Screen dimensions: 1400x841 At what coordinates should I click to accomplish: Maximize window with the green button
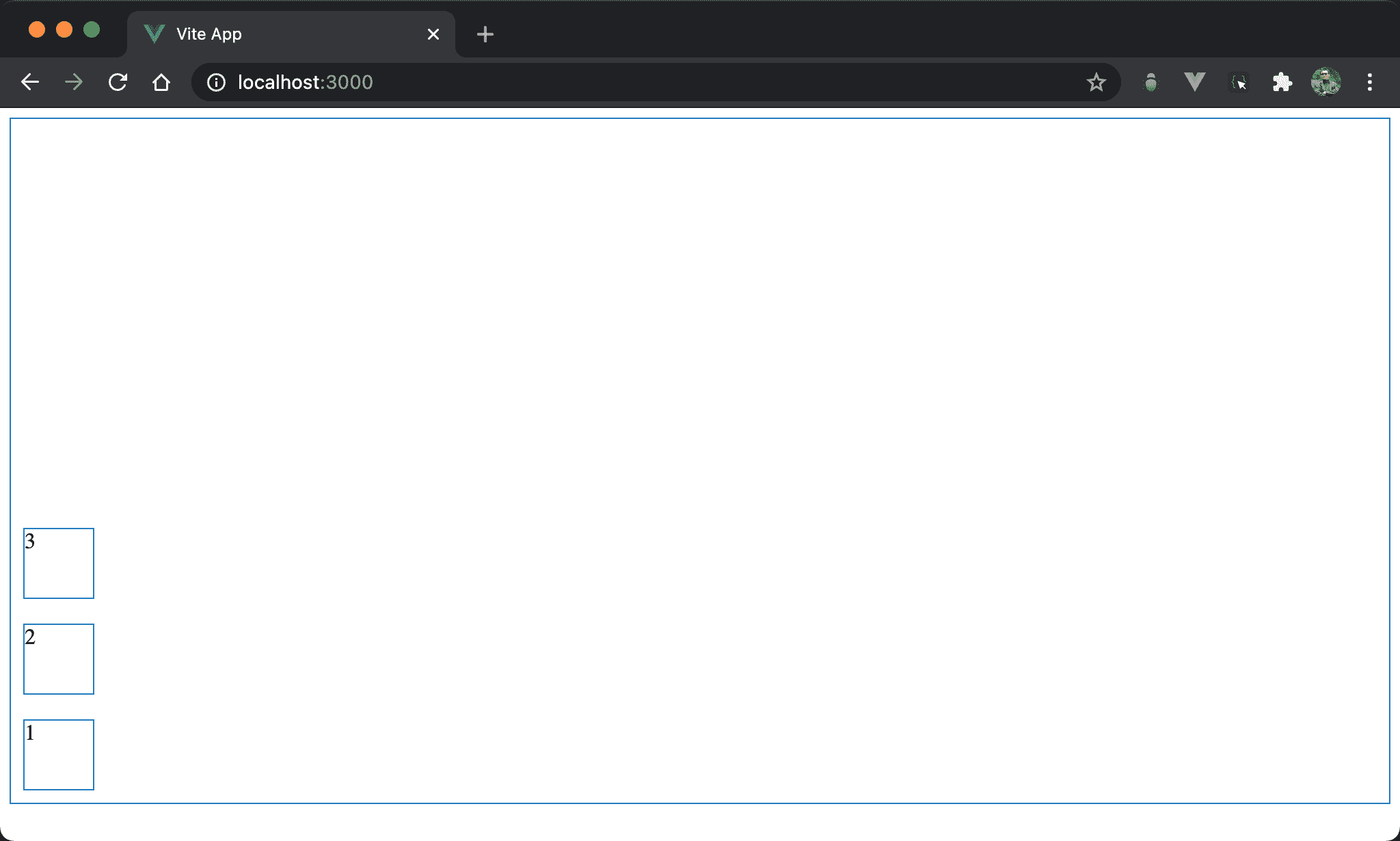(92, 29)
